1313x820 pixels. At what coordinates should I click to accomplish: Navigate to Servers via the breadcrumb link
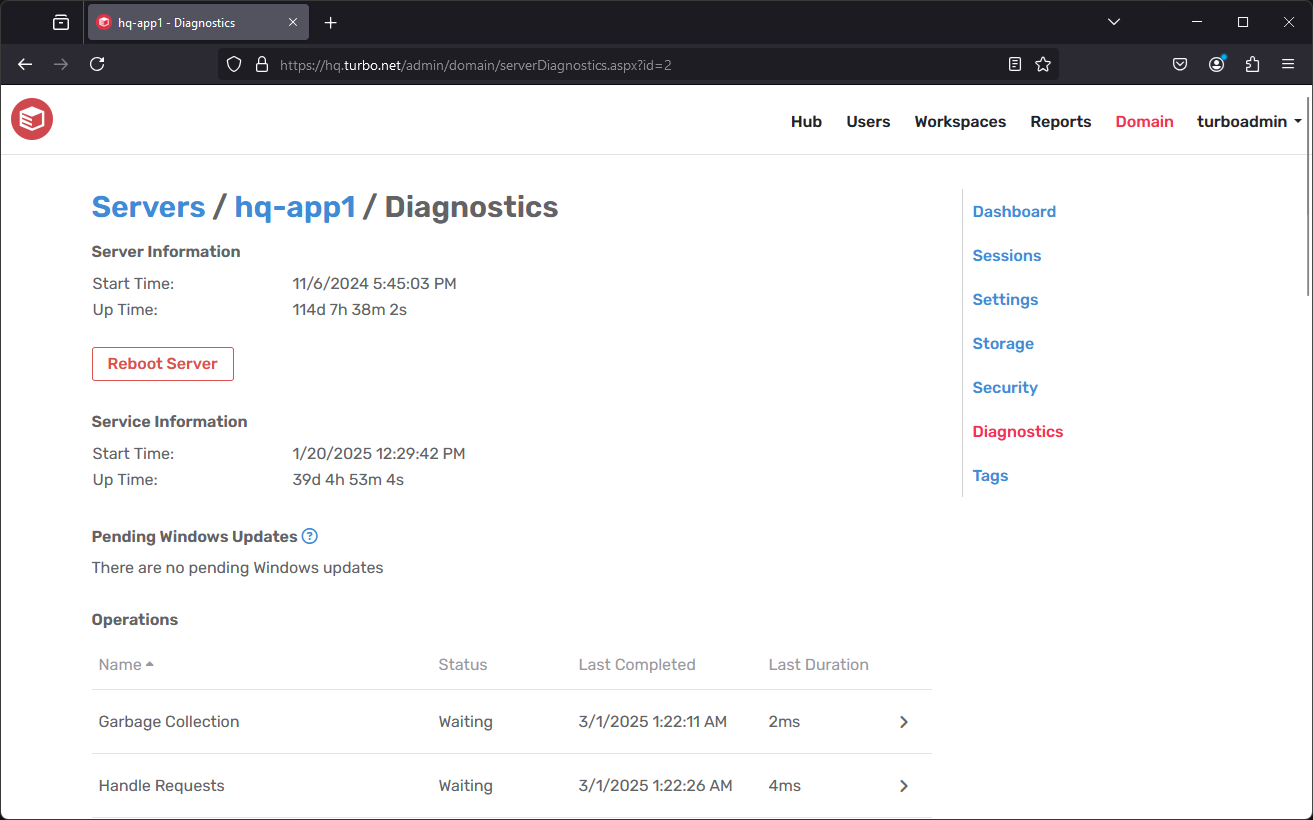point(148,207)
